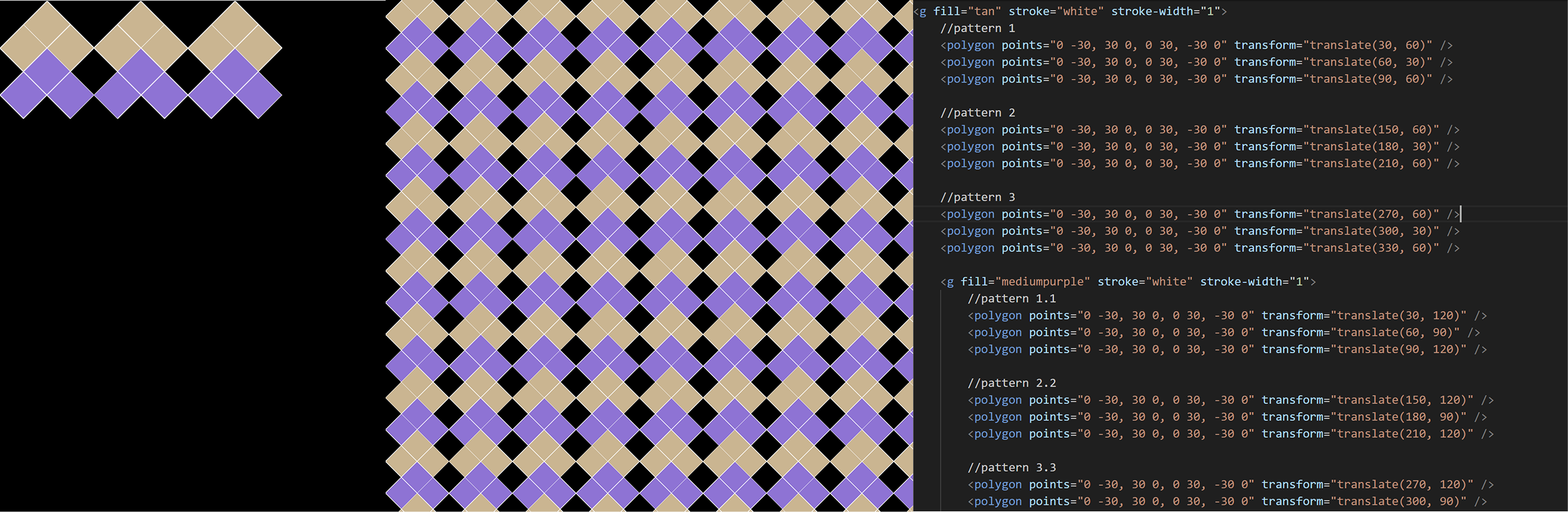Click the "//pattern 3" comment line

pyautogui.click(x=977, y=197)
